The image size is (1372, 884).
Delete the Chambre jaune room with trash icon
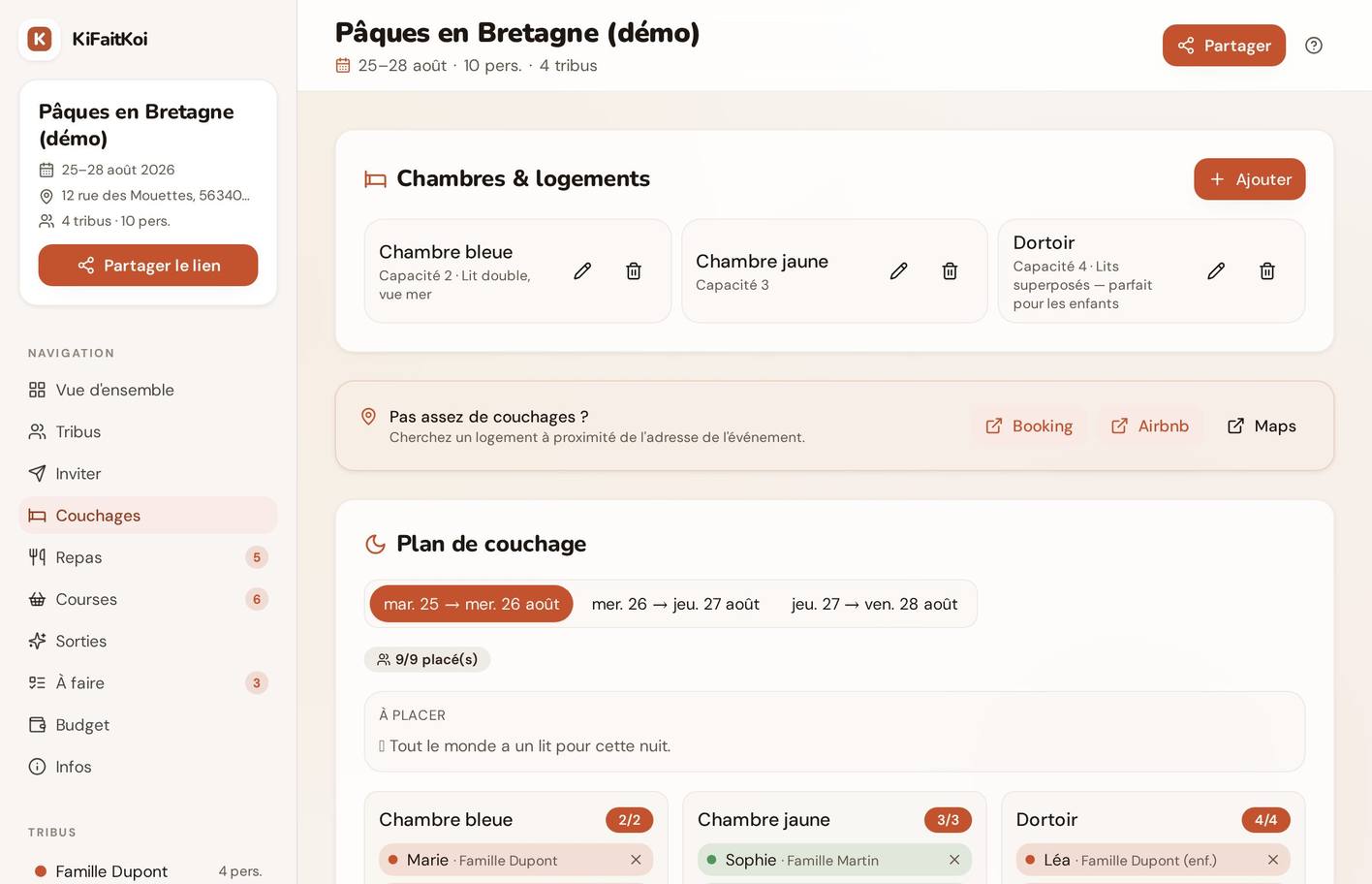[950, 271]
